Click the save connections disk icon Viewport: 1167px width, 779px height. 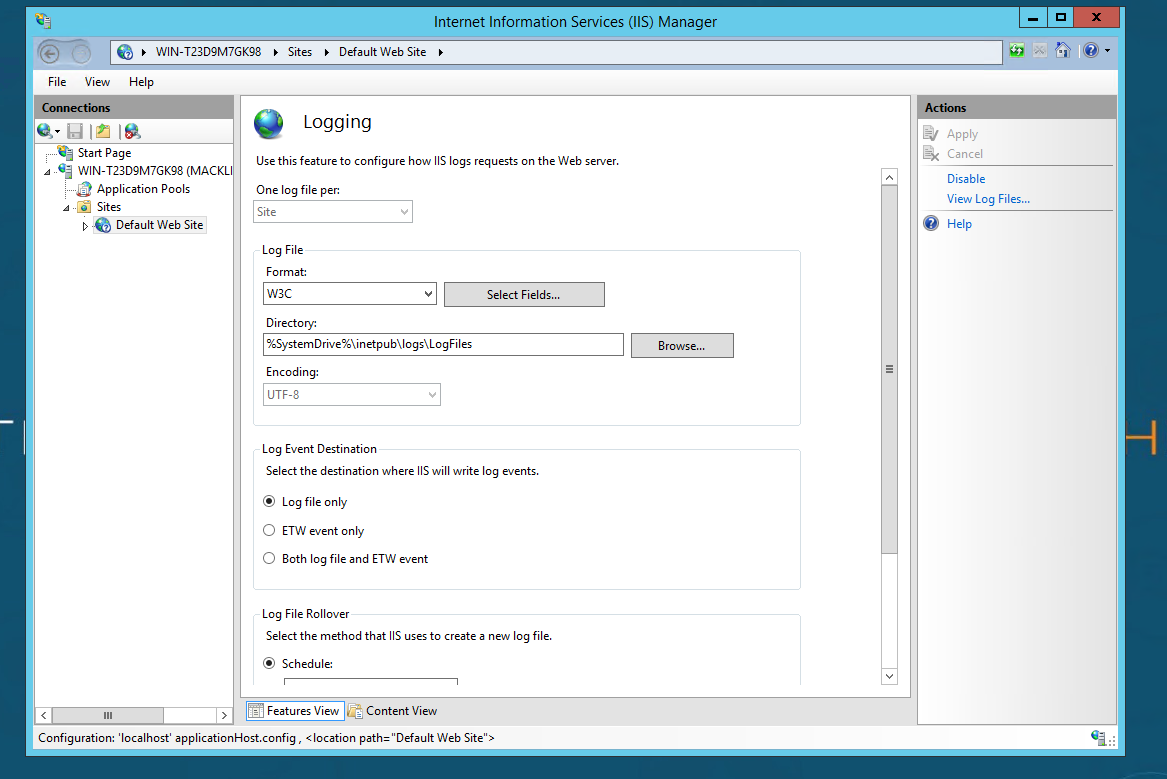[x=75, y=132]
